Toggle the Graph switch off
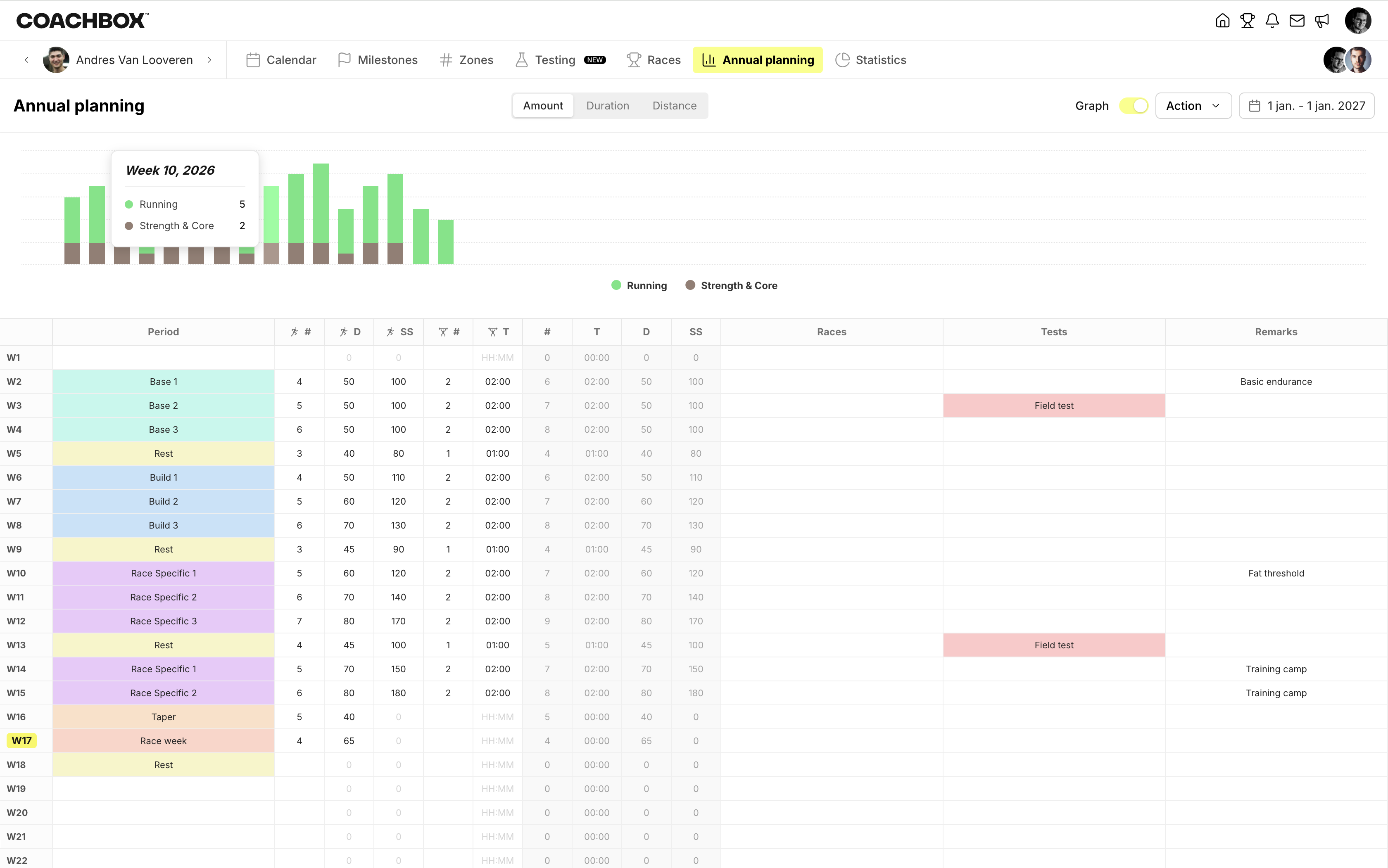Viewport: 1388px width, 868px height. tap(1134, 106)
